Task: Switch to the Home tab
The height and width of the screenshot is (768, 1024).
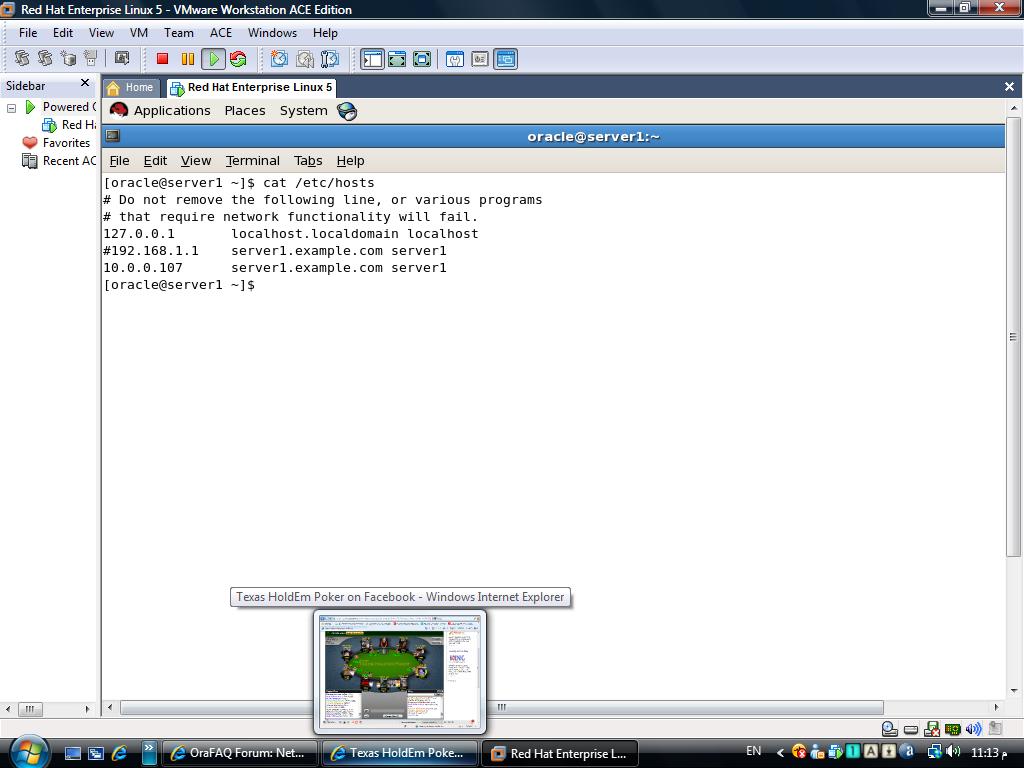Action: [131, 87]
